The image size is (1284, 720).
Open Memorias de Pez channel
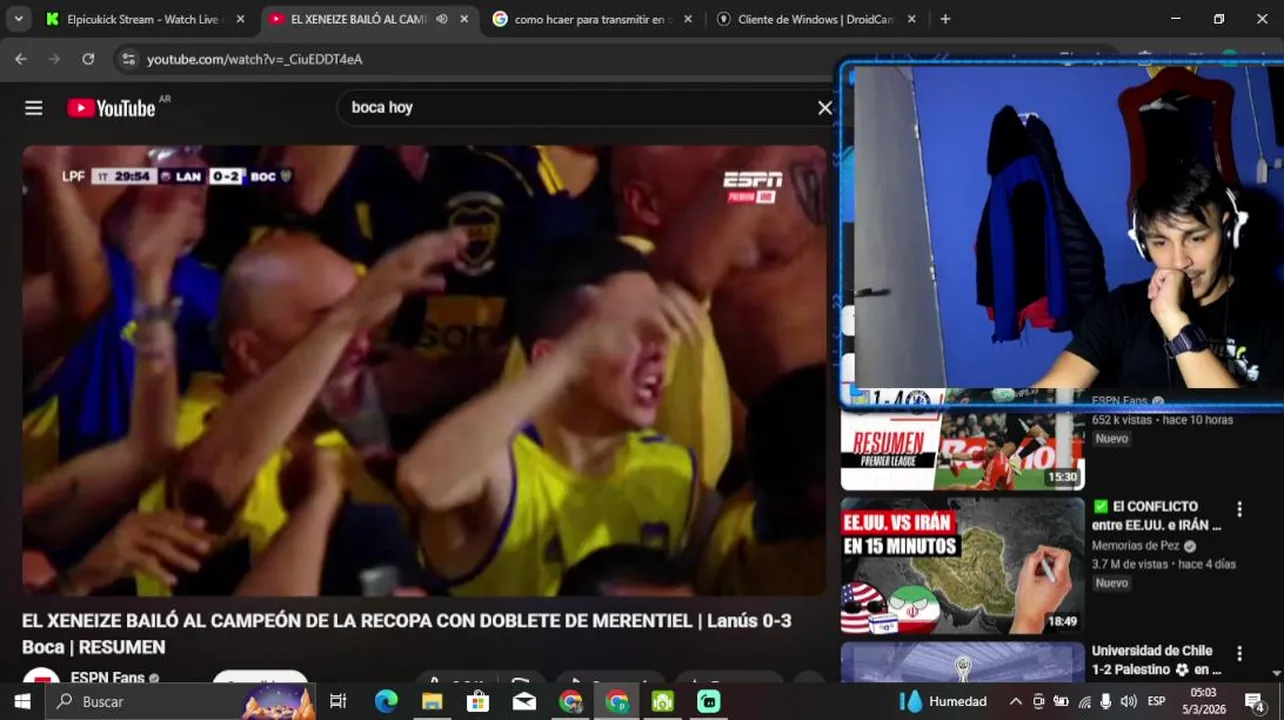pos(1135,546)
